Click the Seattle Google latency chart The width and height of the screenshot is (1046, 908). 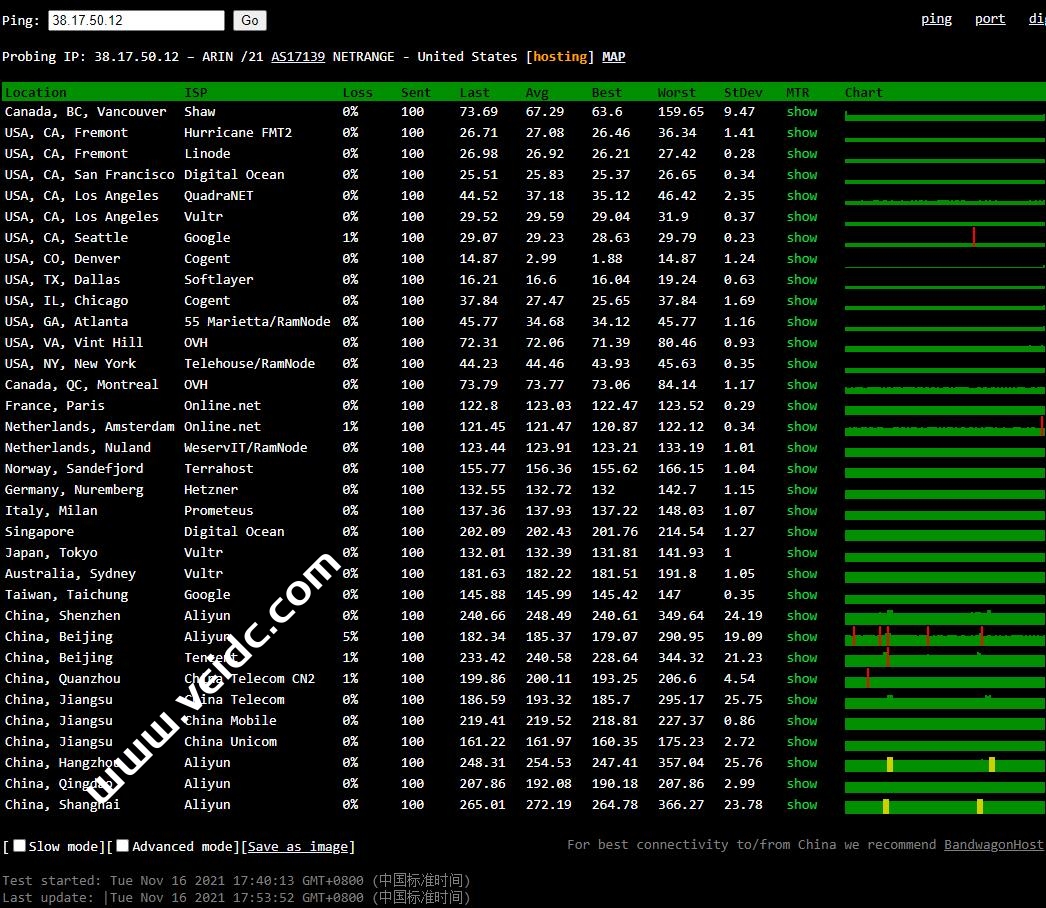[943, 238]
